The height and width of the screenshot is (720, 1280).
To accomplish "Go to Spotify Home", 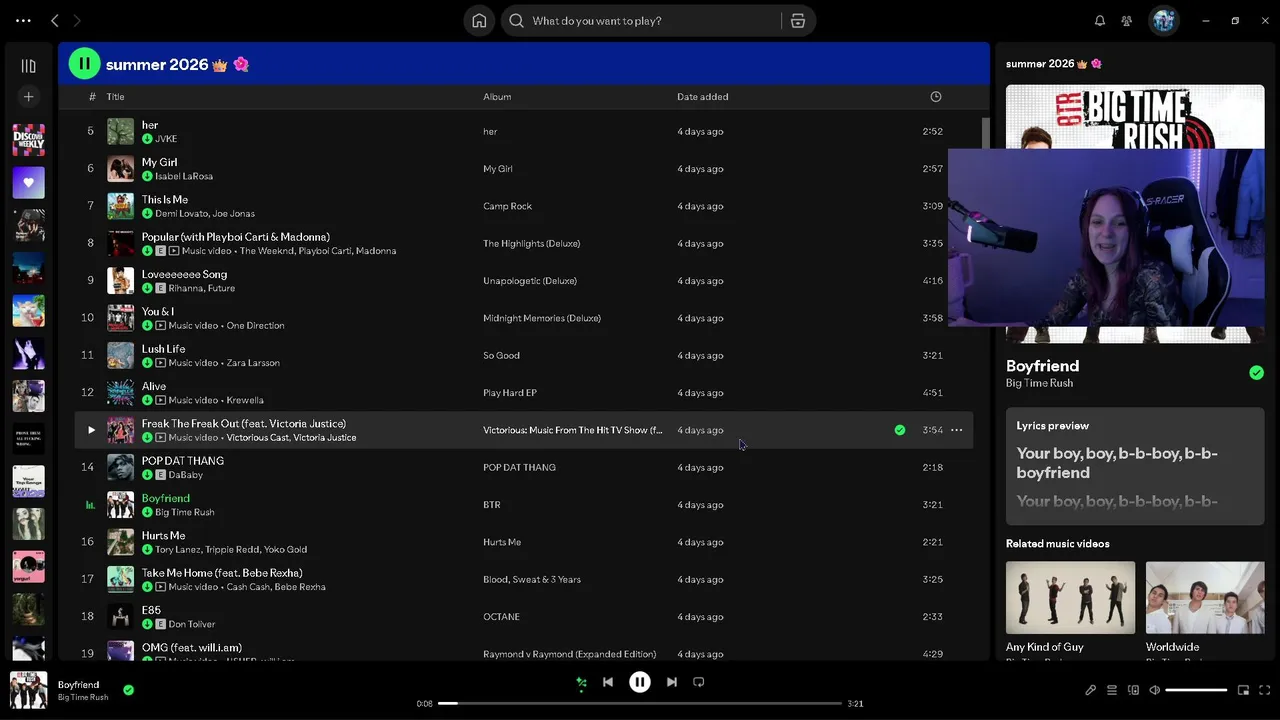I will point(479,21).
